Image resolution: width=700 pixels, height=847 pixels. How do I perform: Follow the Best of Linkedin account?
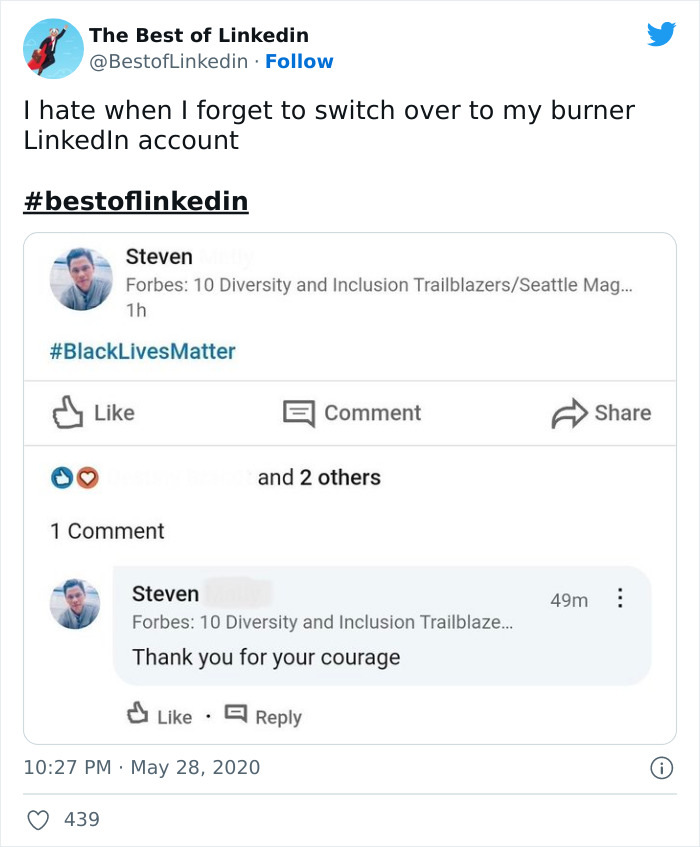(x=299, y=62)
